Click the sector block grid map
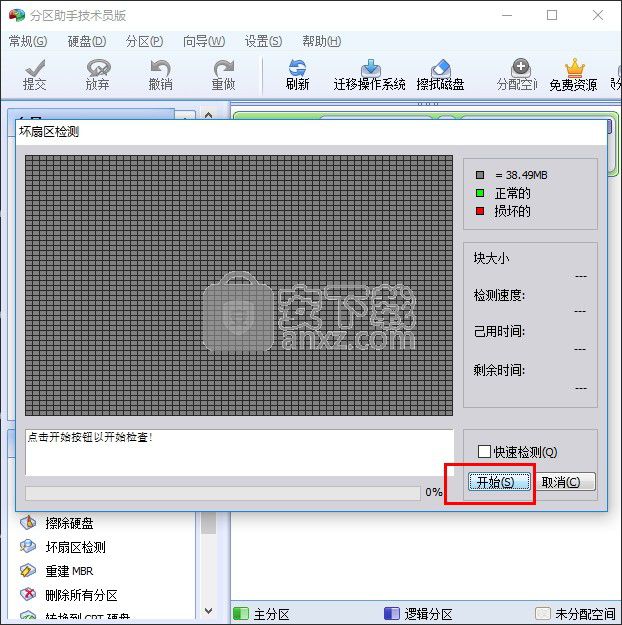This screenshot has height=625, width=622. click(x=239, y=285)
